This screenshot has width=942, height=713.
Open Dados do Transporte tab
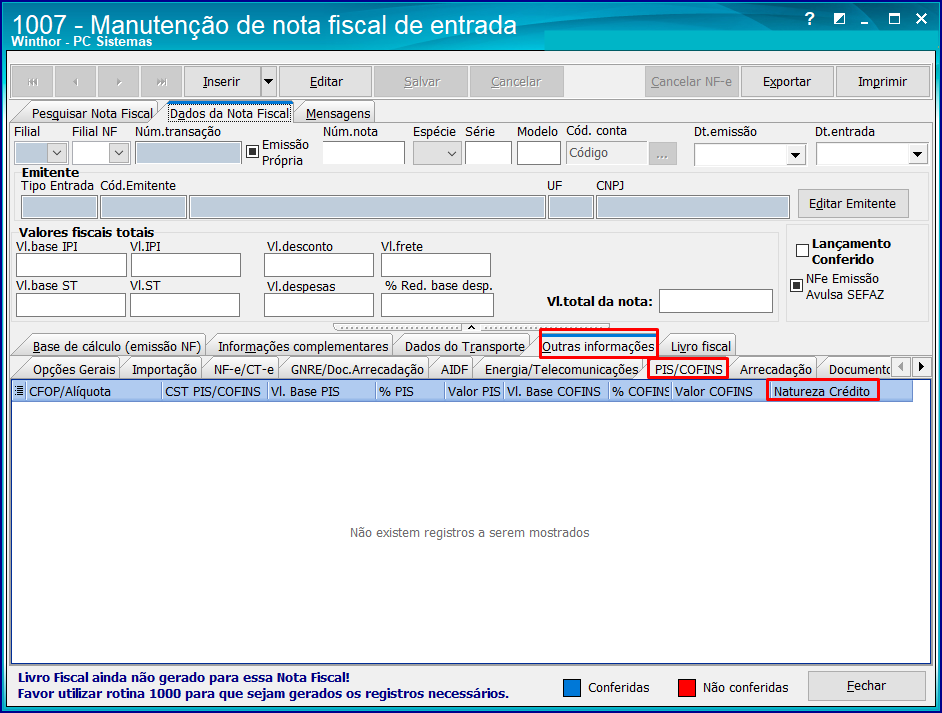[x=464, y=347]
